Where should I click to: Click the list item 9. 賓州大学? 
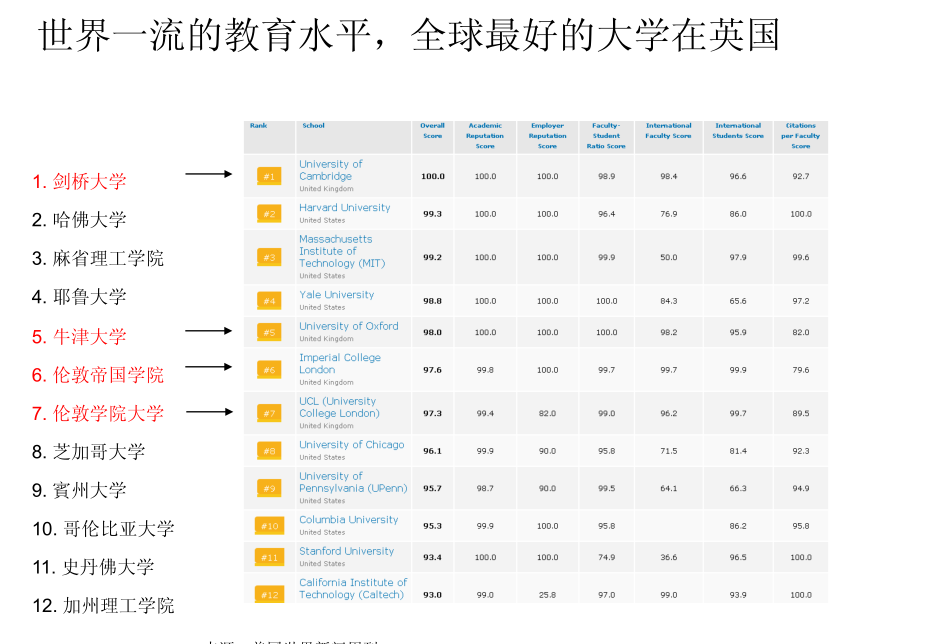[79, 490]
